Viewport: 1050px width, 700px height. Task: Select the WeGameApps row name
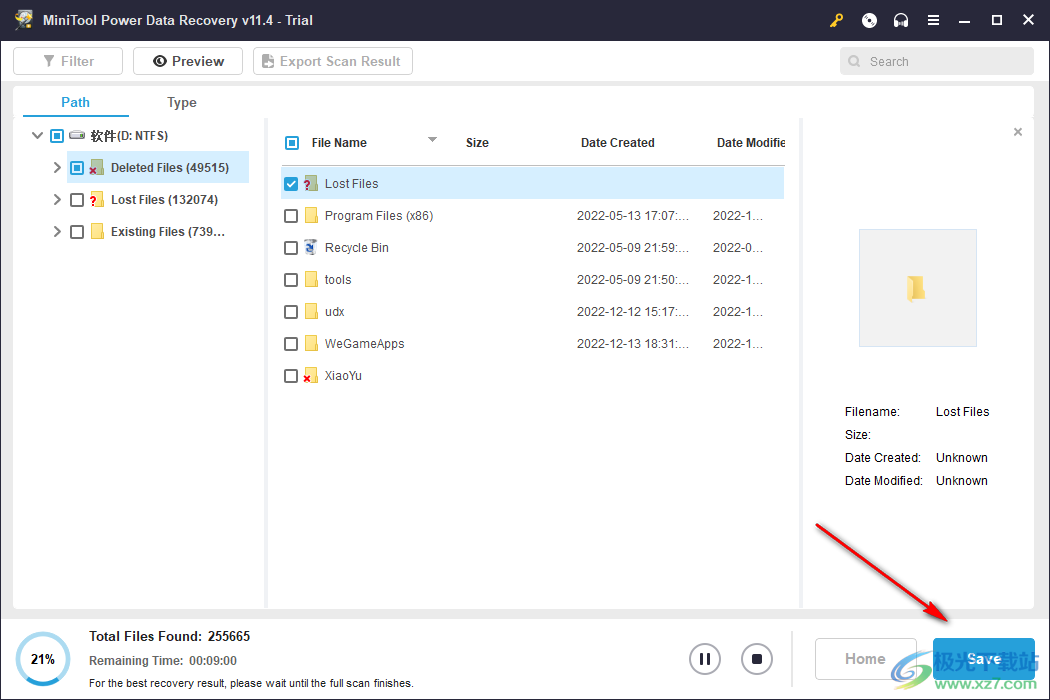364,344
